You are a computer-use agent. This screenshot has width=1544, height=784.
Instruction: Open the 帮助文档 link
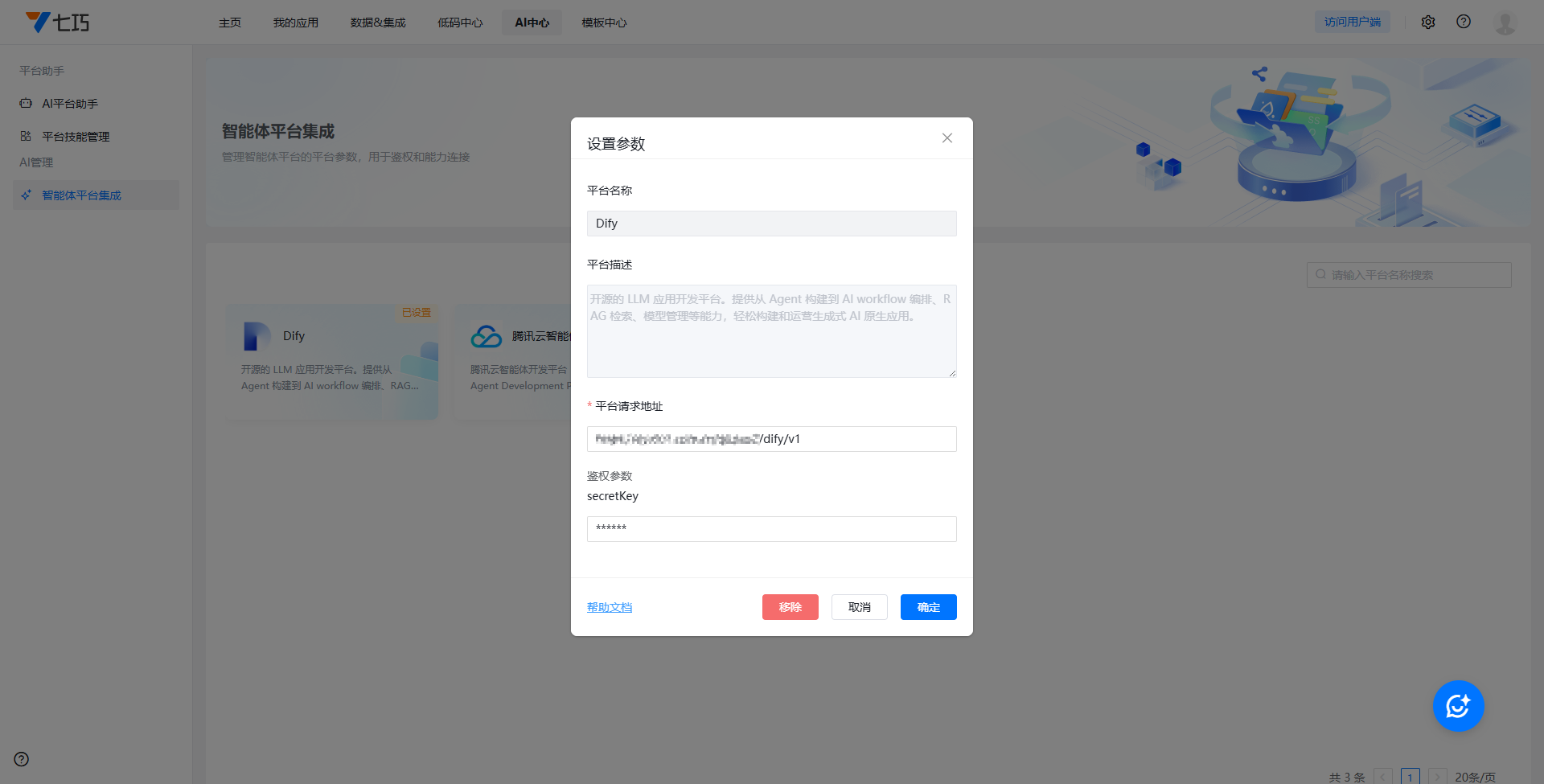pyautogui.click(x=610, y=607)
